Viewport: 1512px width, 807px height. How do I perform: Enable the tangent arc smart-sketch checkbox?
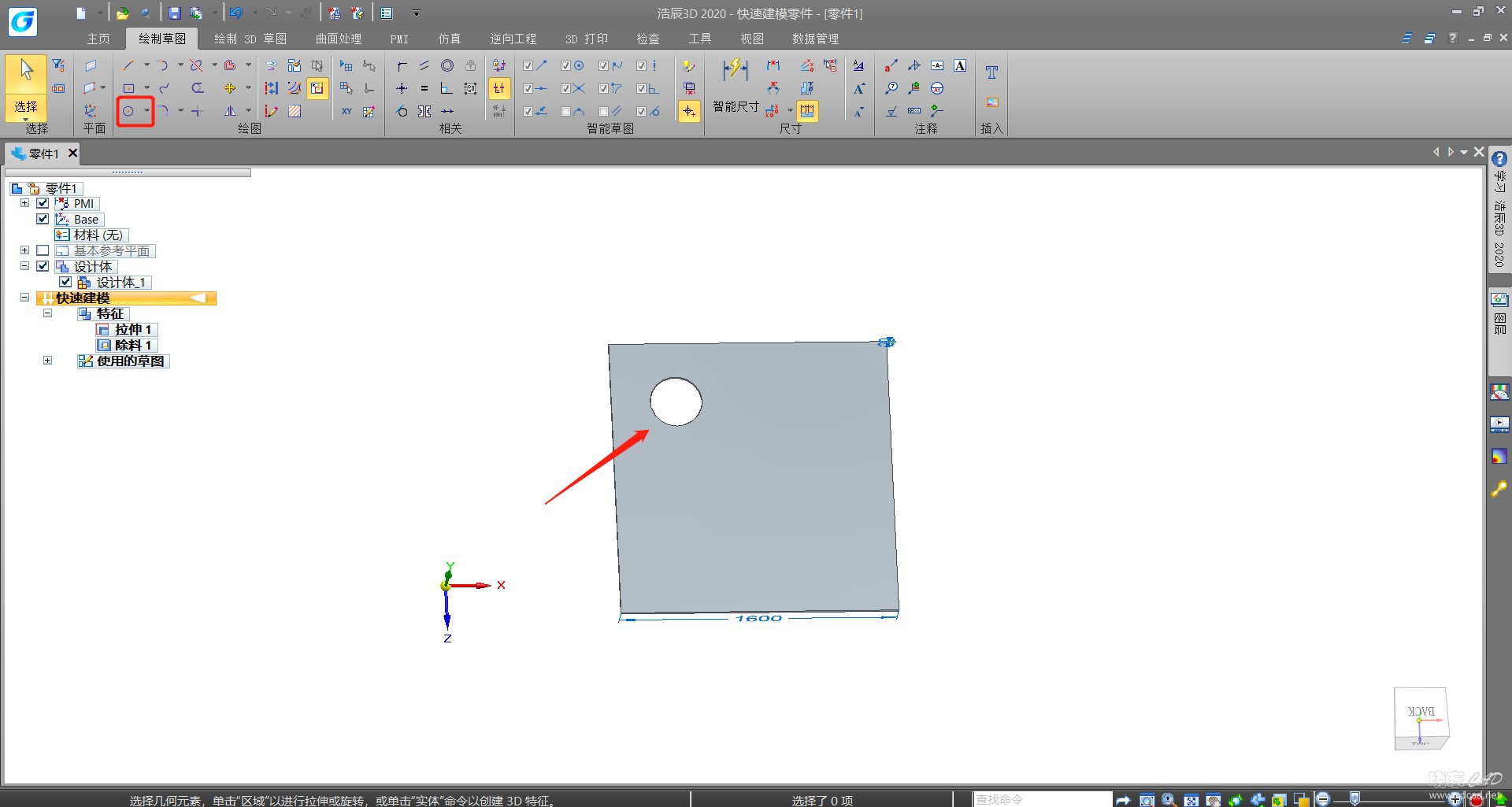(565, 111)
